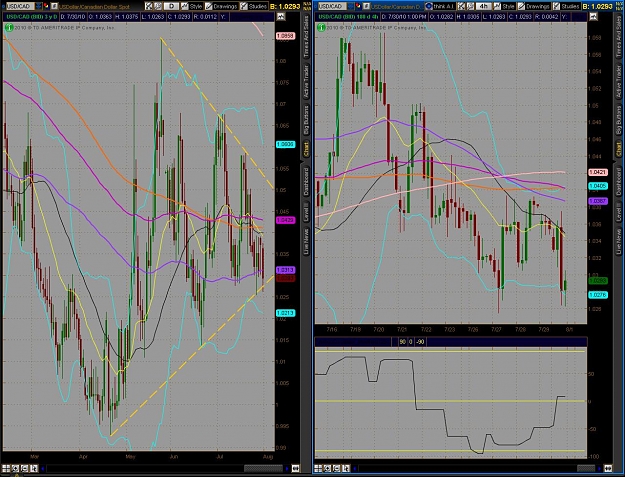This screenshot has height=477, width=625.
Task: Click the green info icon on the left chart
Action: (9, 27)
